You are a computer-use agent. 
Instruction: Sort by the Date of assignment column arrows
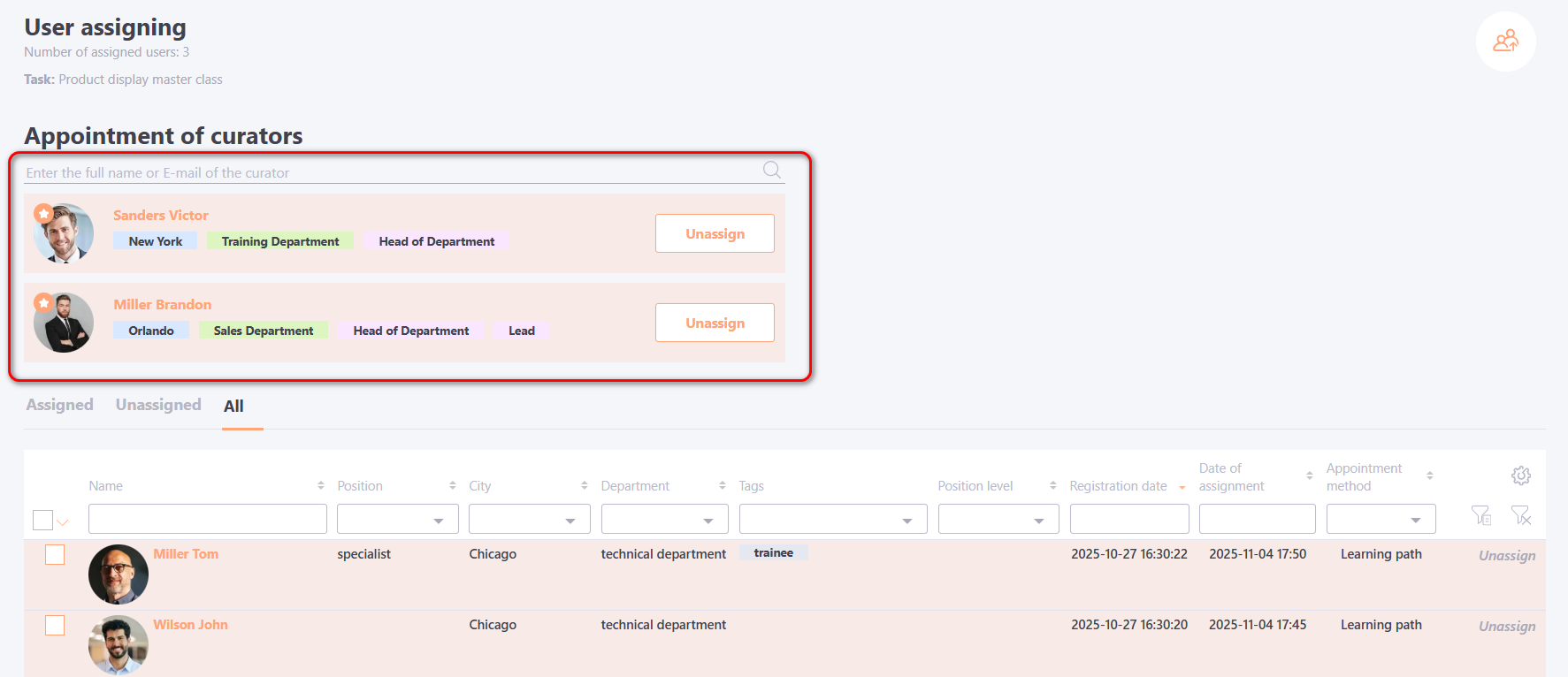tap(1309, 475)
